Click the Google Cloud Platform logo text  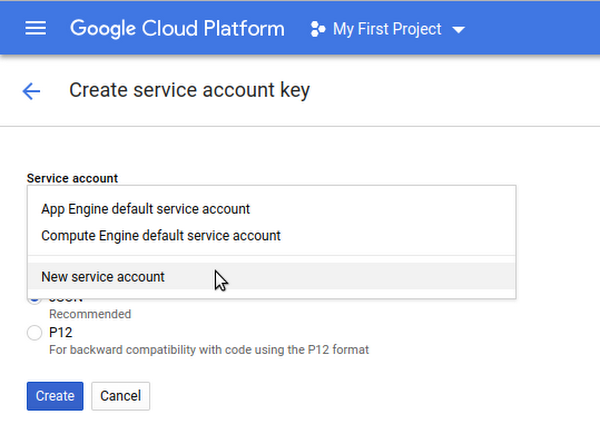click(177, 29)
